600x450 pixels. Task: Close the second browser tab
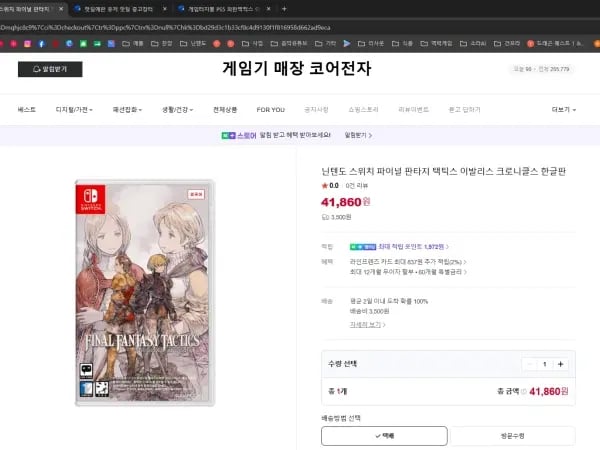pos(165,9)
